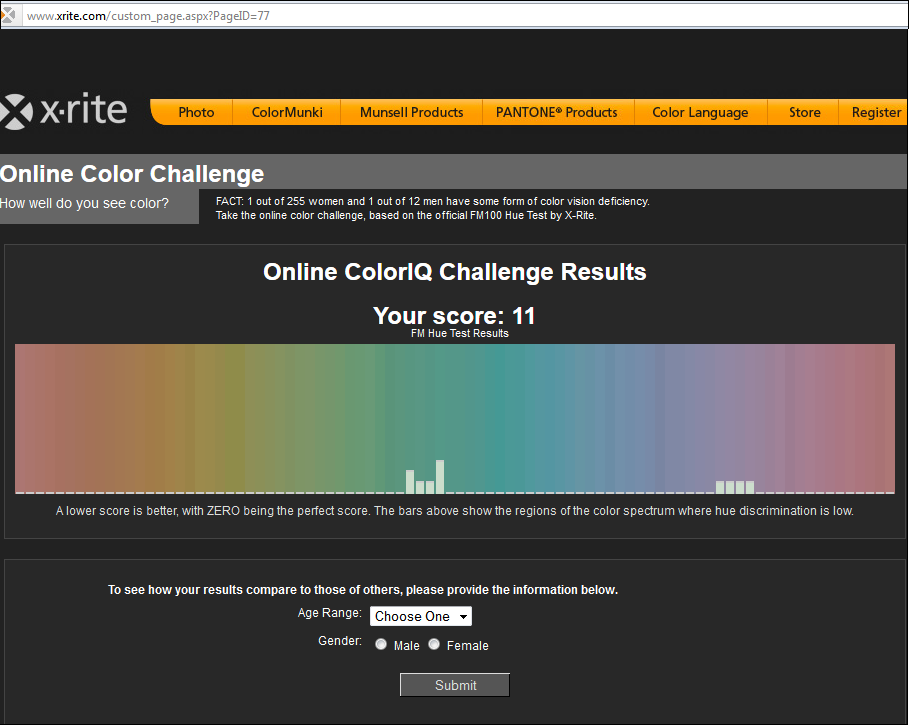The width and height of the screenshot is (909, 725).
Task: Expand the Age Range dropdown
Action: click(421, 616)
